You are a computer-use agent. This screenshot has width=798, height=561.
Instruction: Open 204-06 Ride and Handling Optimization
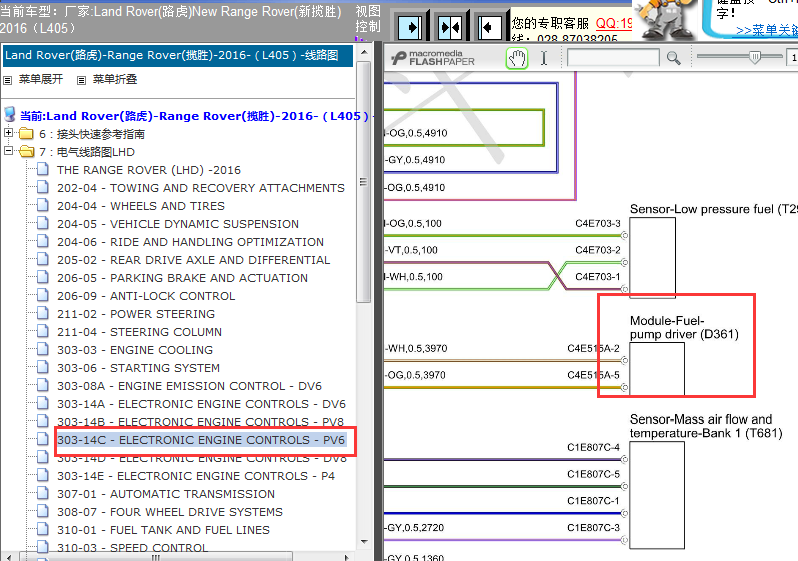[190, 242]
